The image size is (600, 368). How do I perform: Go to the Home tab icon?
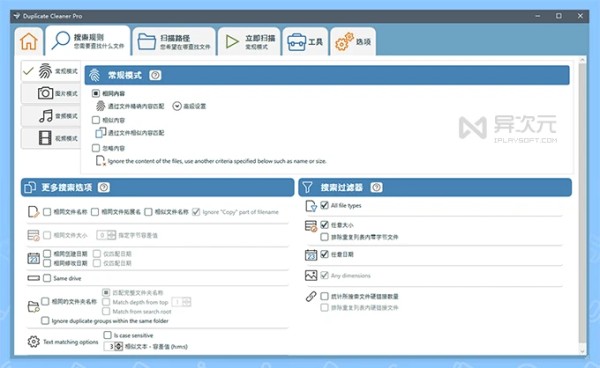click(29, 41)
